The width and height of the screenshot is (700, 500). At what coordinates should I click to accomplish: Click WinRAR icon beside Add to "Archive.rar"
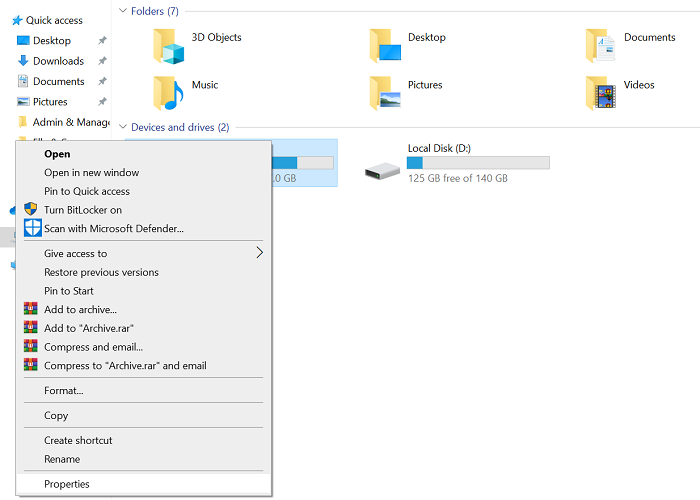point(30,328)
